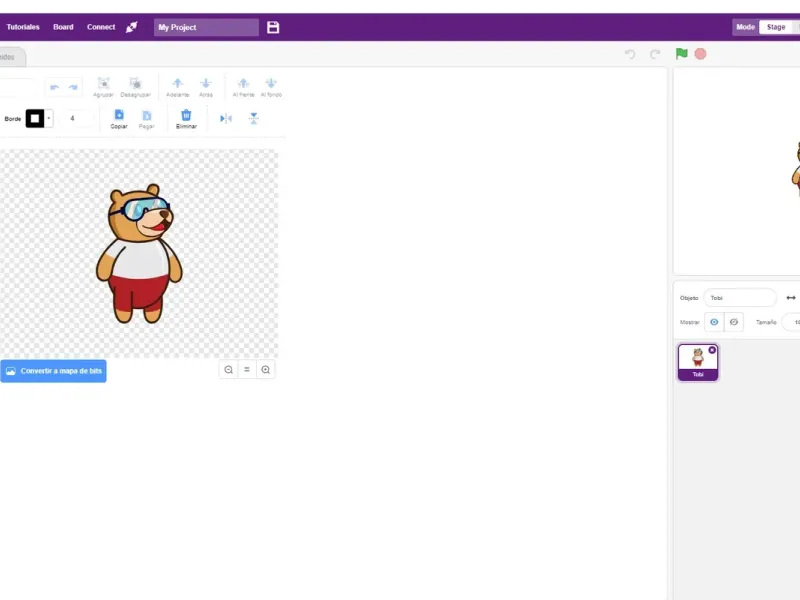Click the Pegar paste icon
This screenshot has height=600, width=800.
pos(146,119)
